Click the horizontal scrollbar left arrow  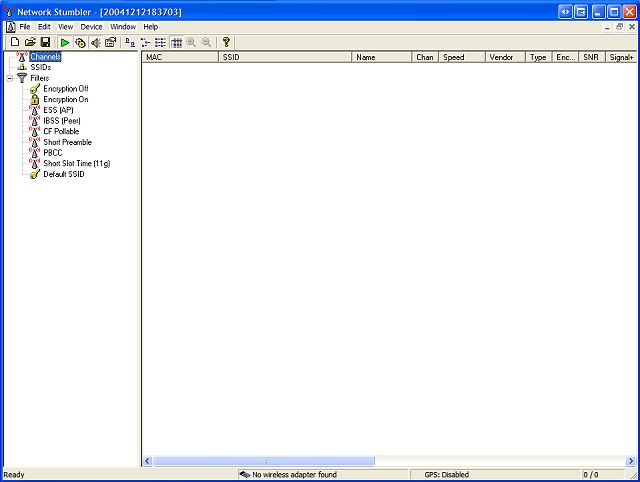pos(147,461)
